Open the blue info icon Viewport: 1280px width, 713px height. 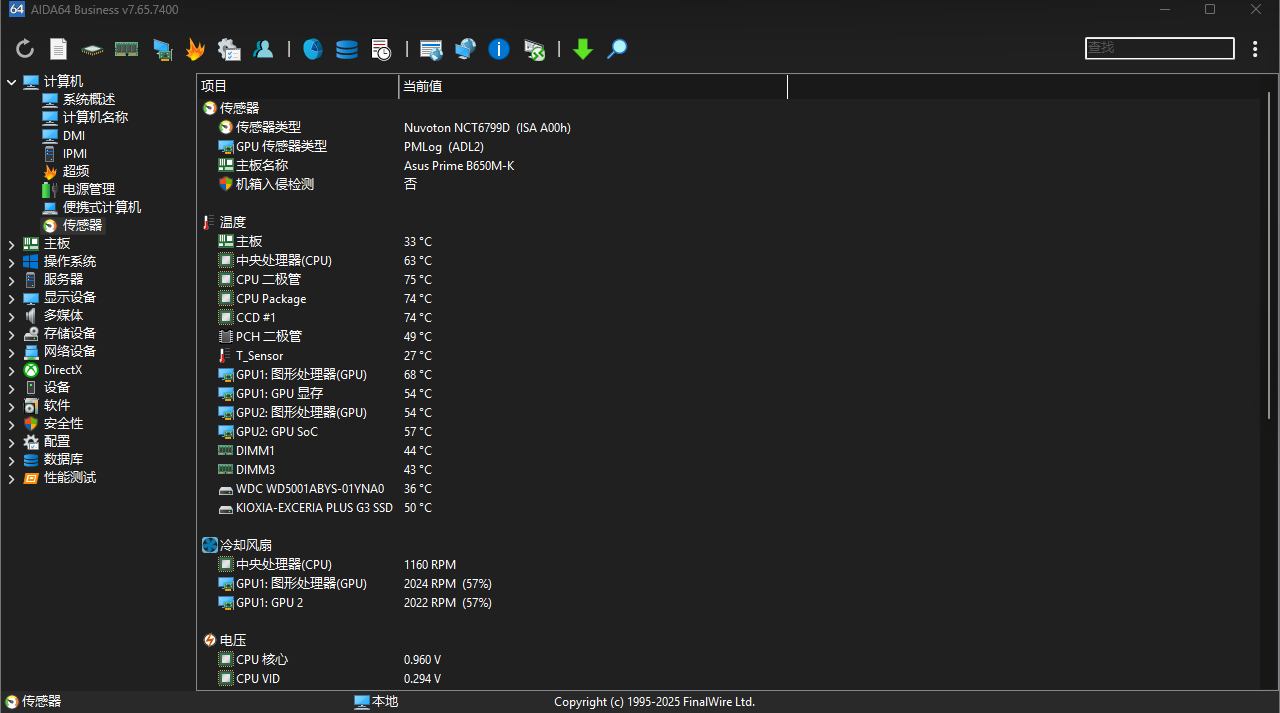[499, 49]
